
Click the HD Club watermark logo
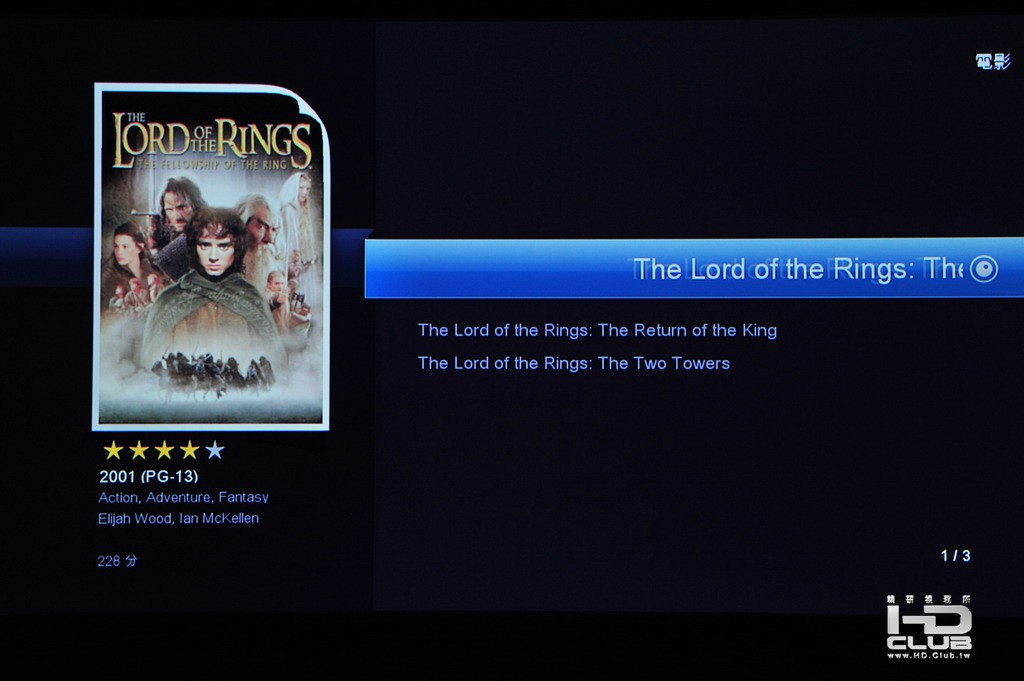click(x=929, y=627)
